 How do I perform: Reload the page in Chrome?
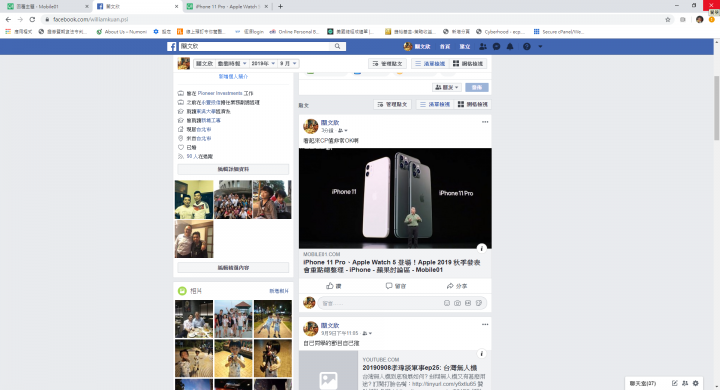(32, 19)
